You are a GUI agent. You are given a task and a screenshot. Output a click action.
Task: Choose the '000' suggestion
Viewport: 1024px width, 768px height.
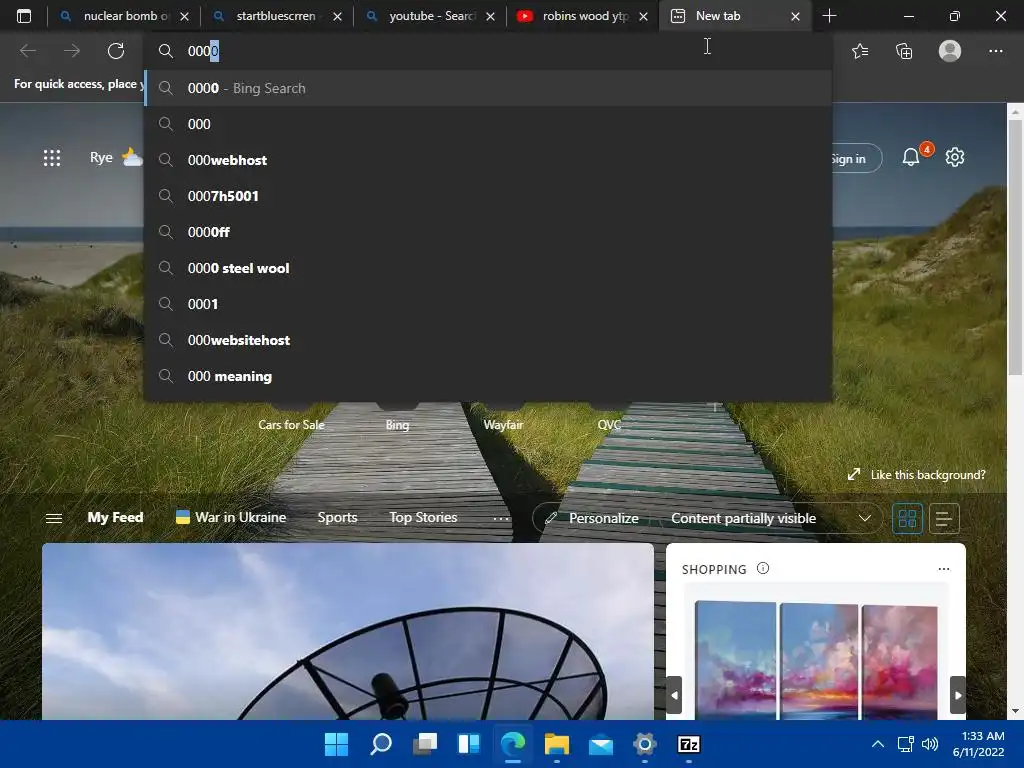(488, 124)
